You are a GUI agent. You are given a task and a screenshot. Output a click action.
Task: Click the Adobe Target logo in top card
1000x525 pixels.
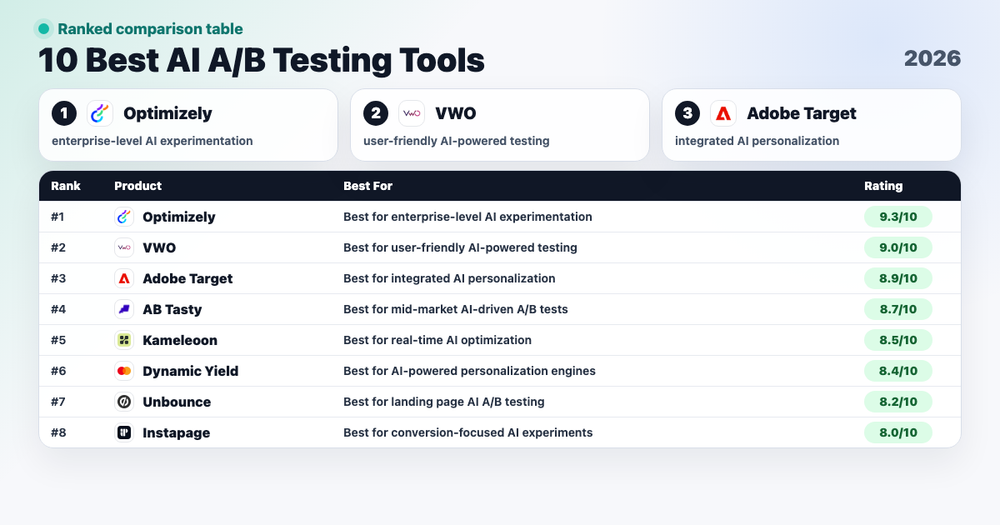(723, 114)
